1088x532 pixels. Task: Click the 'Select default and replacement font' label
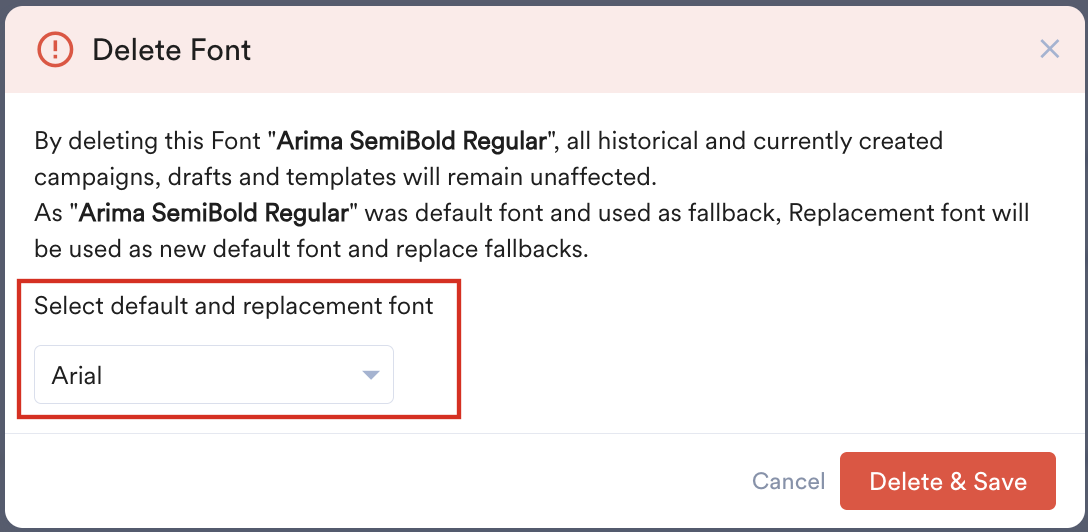pos(234,306)
